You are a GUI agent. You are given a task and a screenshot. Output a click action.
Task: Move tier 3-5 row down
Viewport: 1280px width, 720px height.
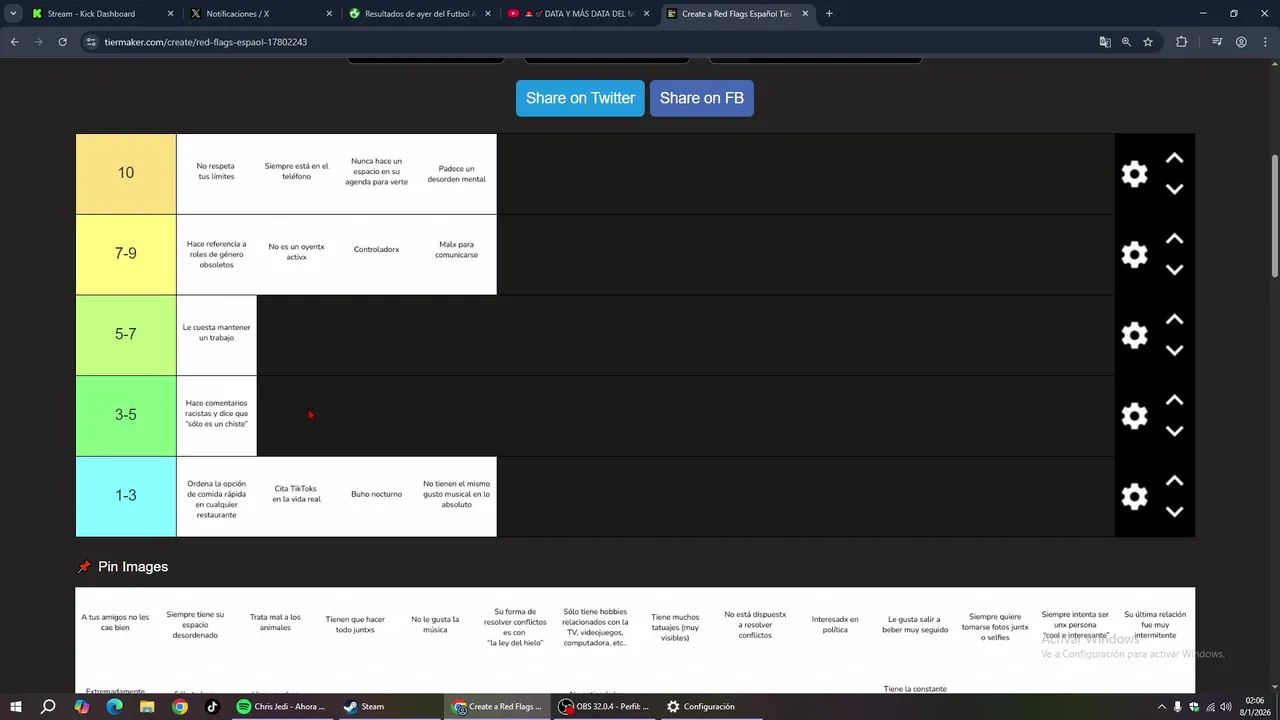pyautogui.click(x=1174, y=431)
